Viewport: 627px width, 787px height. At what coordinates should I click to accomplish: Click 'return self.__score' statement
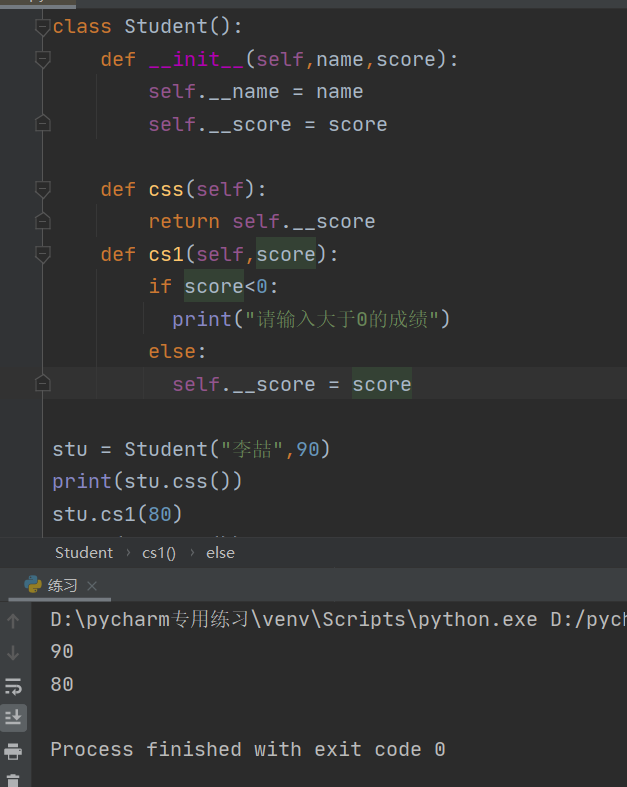tap(262, 221)
